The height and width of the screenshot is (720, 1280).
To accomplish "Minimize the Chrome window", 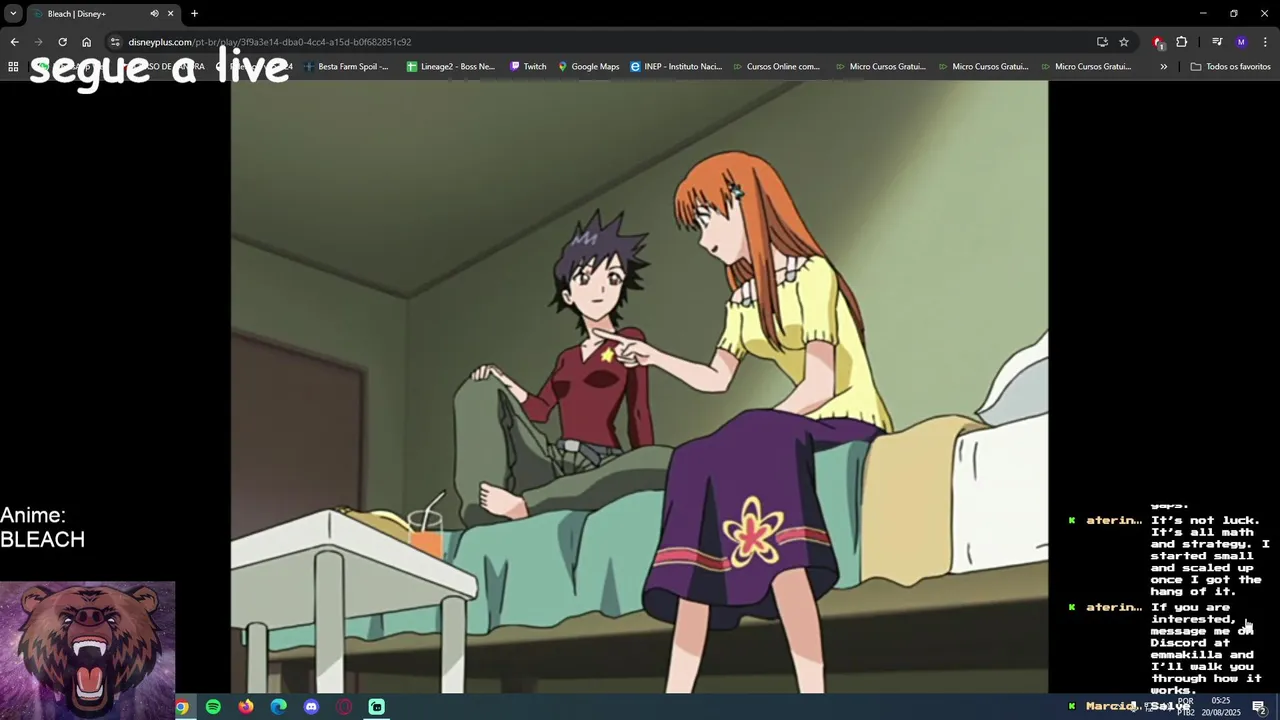I will 1203,13.
